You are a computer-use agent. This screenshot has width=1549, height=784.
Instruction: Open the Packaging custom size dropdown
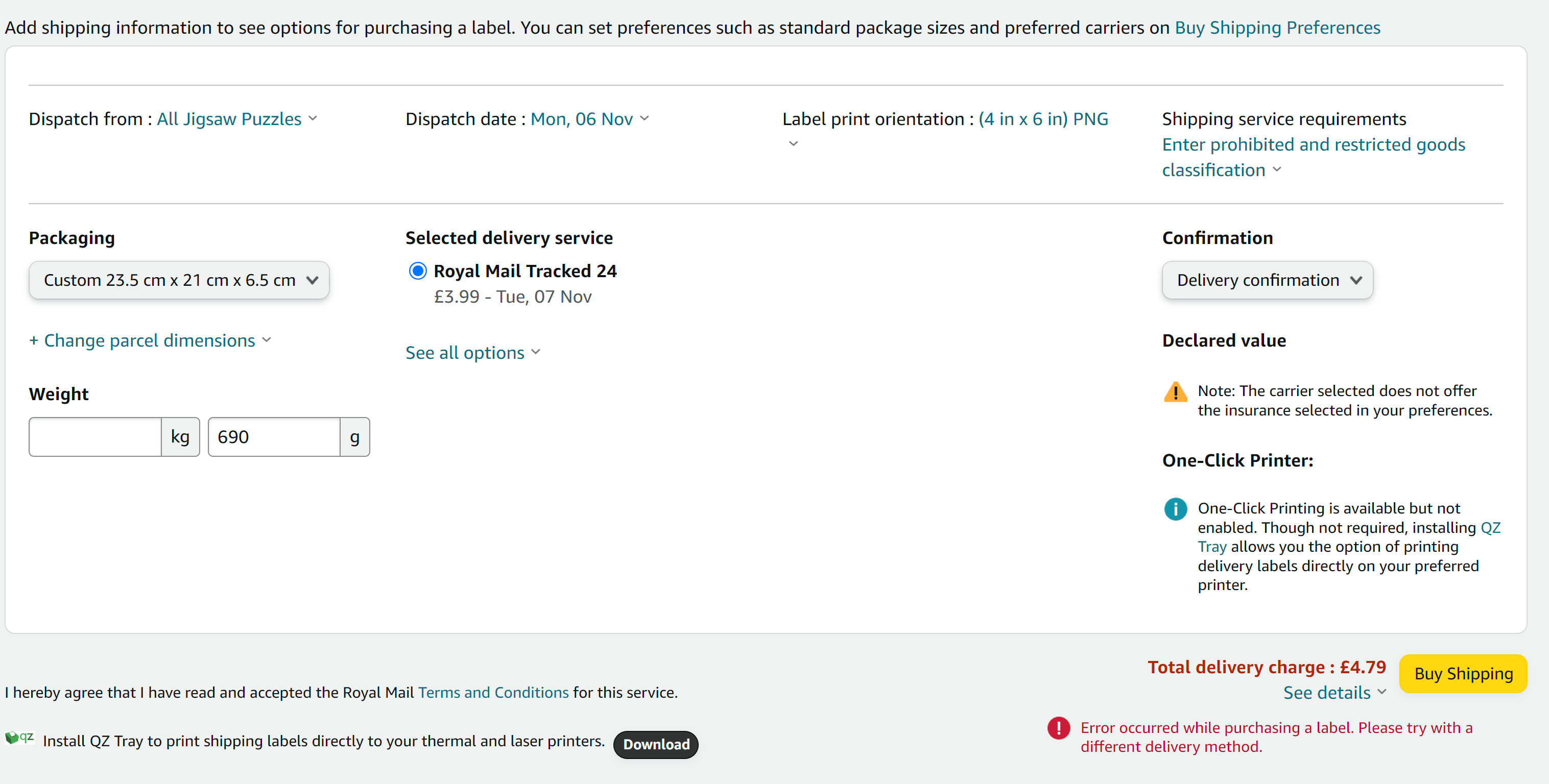[x=179, y=280]
